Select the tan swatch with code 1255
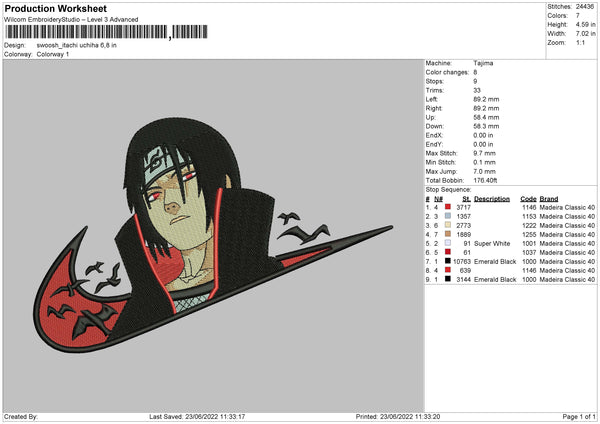600x424 pixels. [x=448, y=234]
